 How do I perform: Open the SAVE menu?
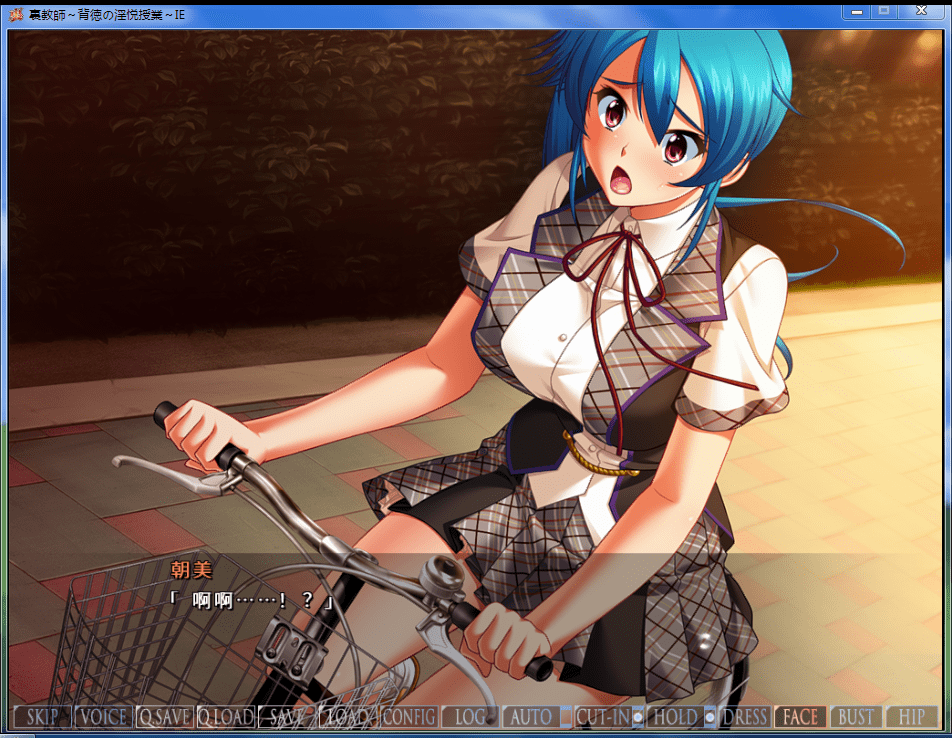click(286, 717)
